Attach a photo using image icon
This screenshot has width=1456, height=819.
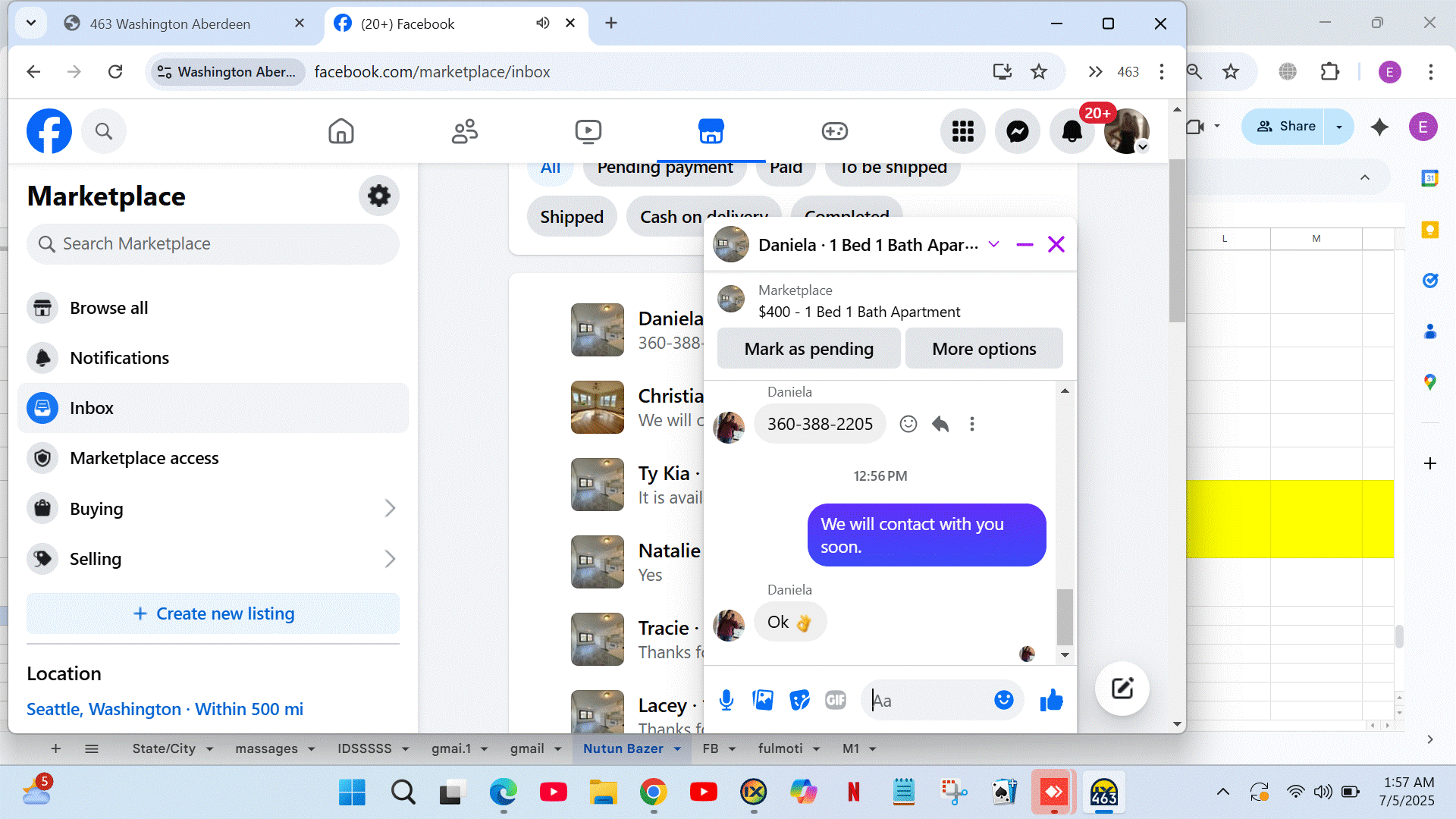(x=763, y=700)
